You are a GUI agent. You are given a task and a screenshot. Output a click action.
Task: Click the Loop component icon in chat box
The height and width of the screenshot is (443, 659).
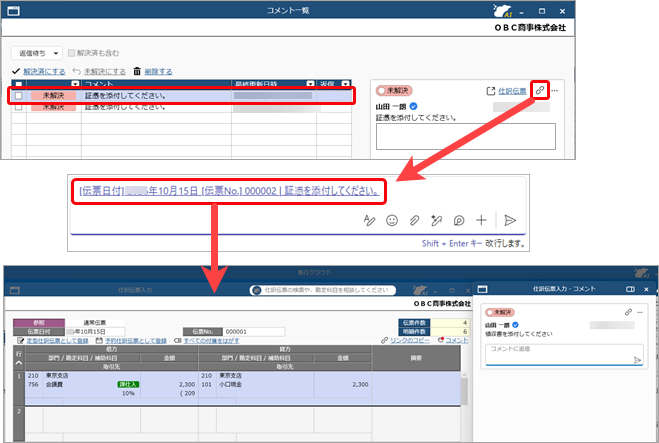click(459, 220)
